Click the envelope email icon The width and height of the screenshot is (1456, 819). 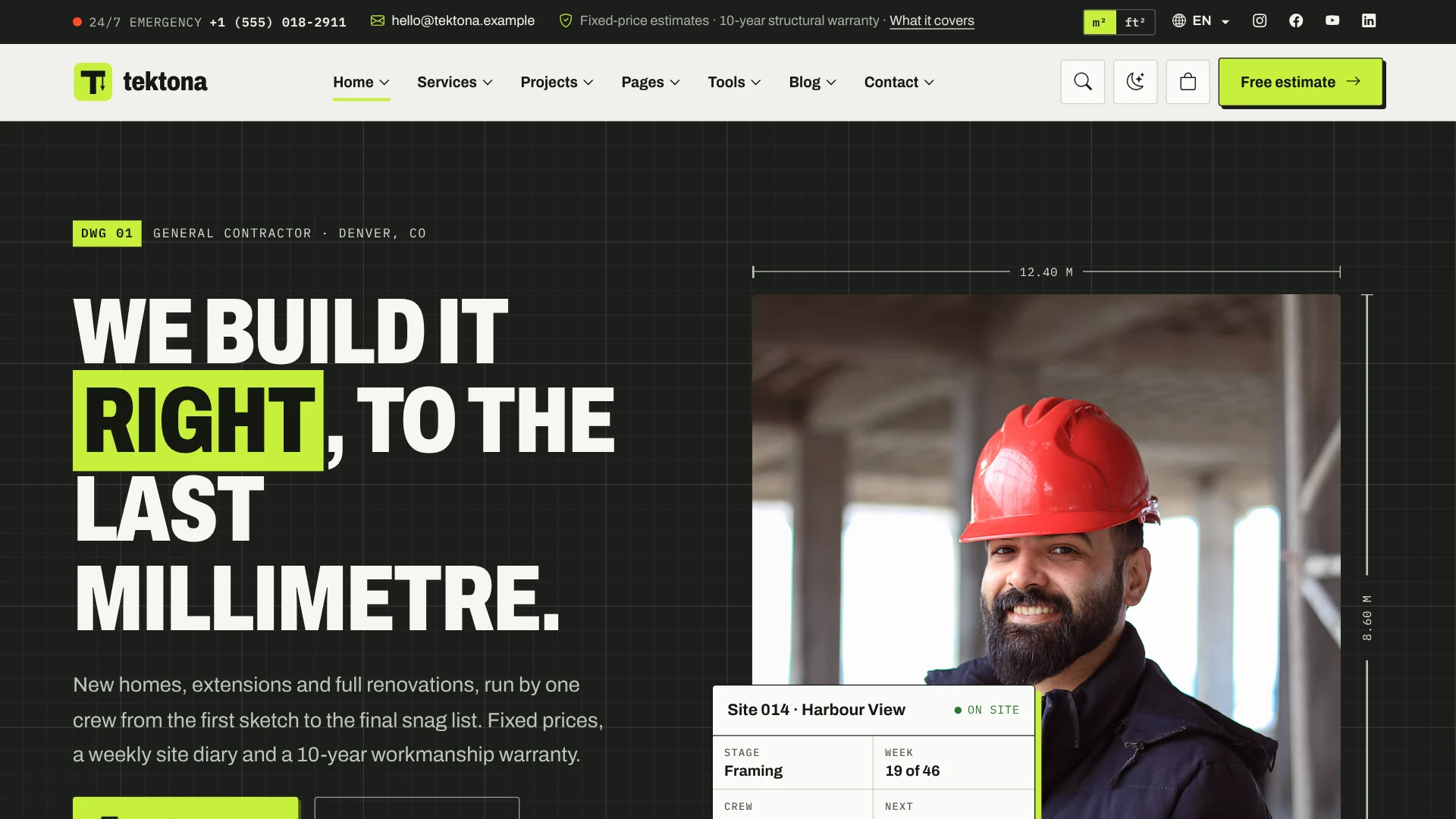[378, 20]
